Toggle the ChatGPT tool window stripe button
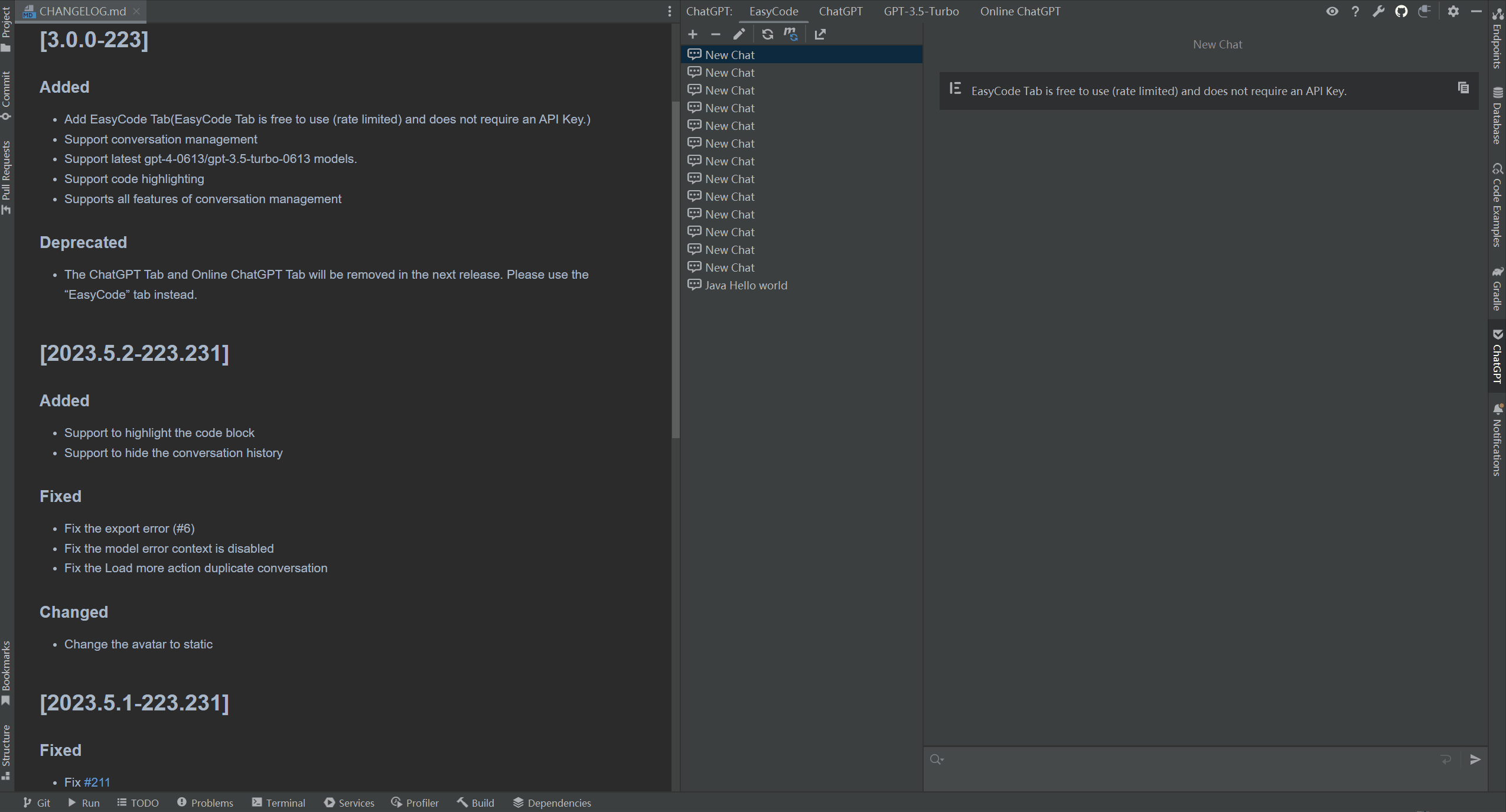This screenshot has width=1506, height=812. tap(1497, 357)
